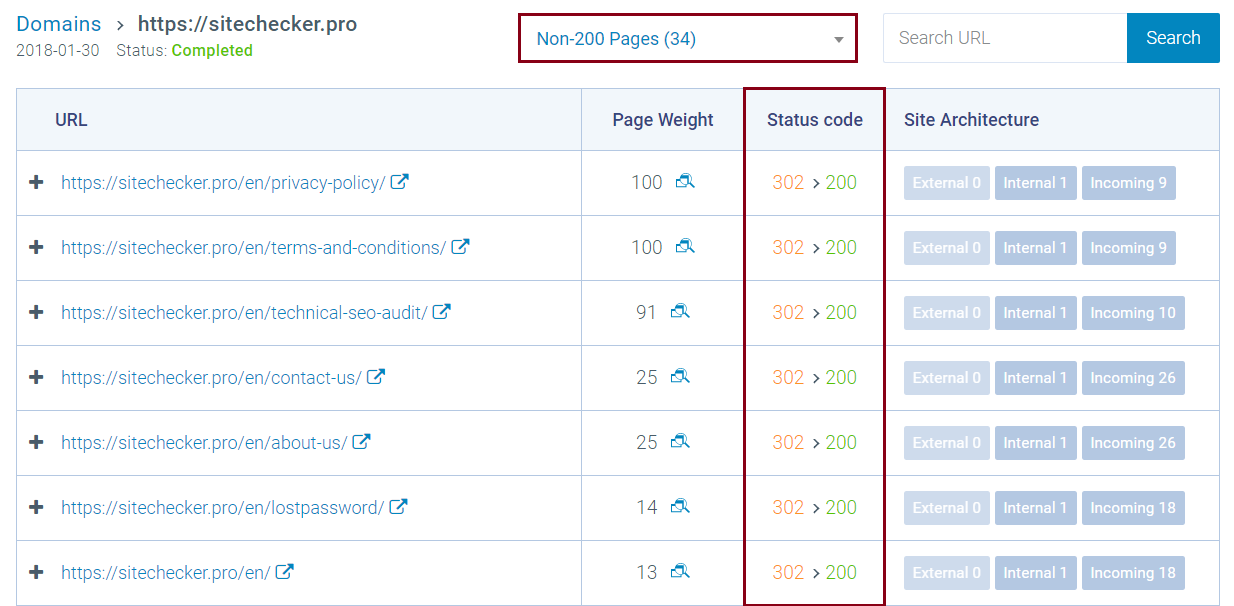
Task: Click the Incoming 10 badge
Action: click(1133, 313)
